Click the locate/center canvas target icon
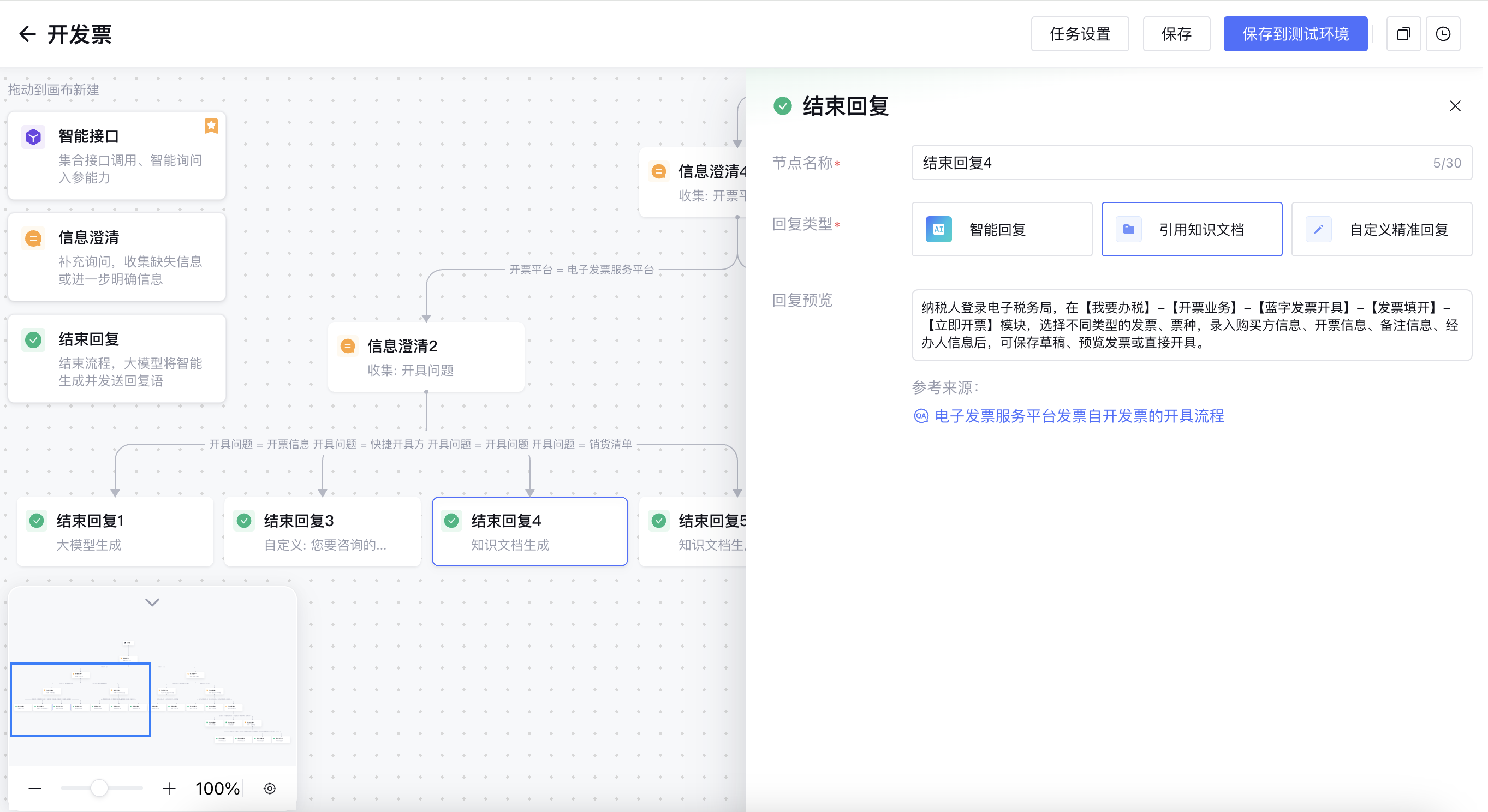This screenshot has width=1488, height=812. (x=270, y=789)
